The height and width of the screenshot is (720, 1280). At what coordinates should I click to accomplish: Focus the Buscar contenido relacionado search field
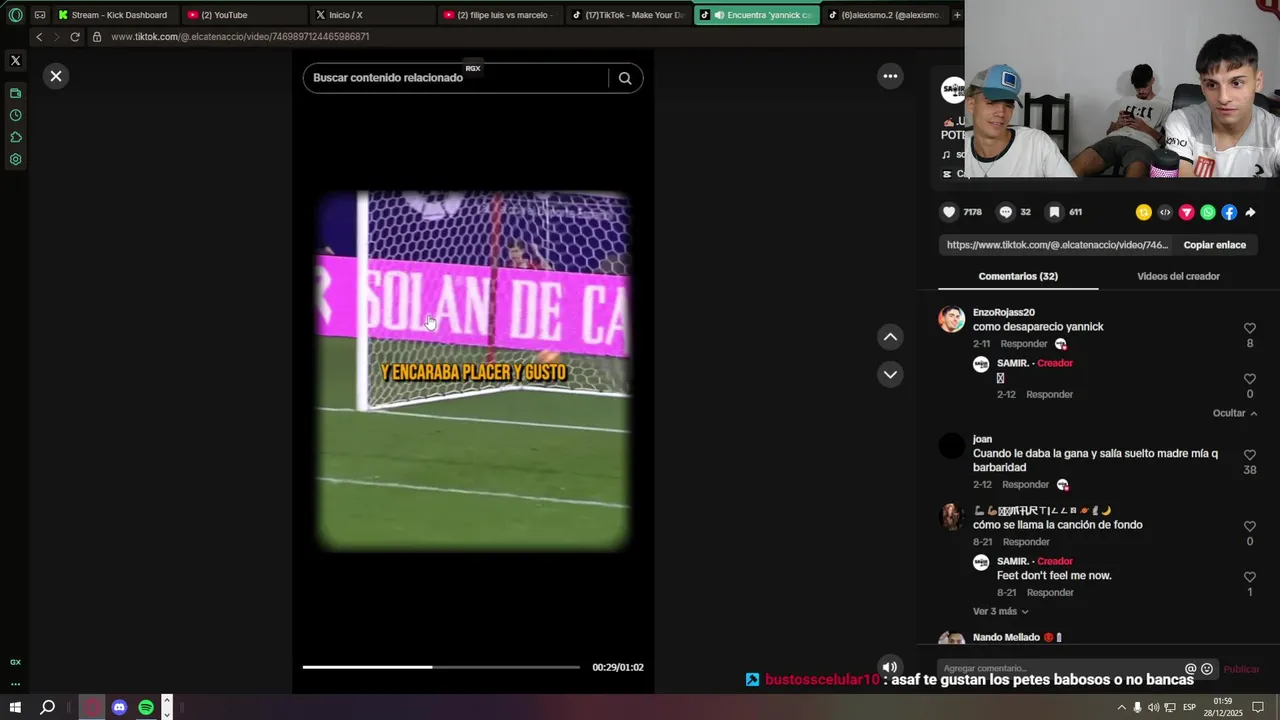pyautogui.click(x=456, y=78)
